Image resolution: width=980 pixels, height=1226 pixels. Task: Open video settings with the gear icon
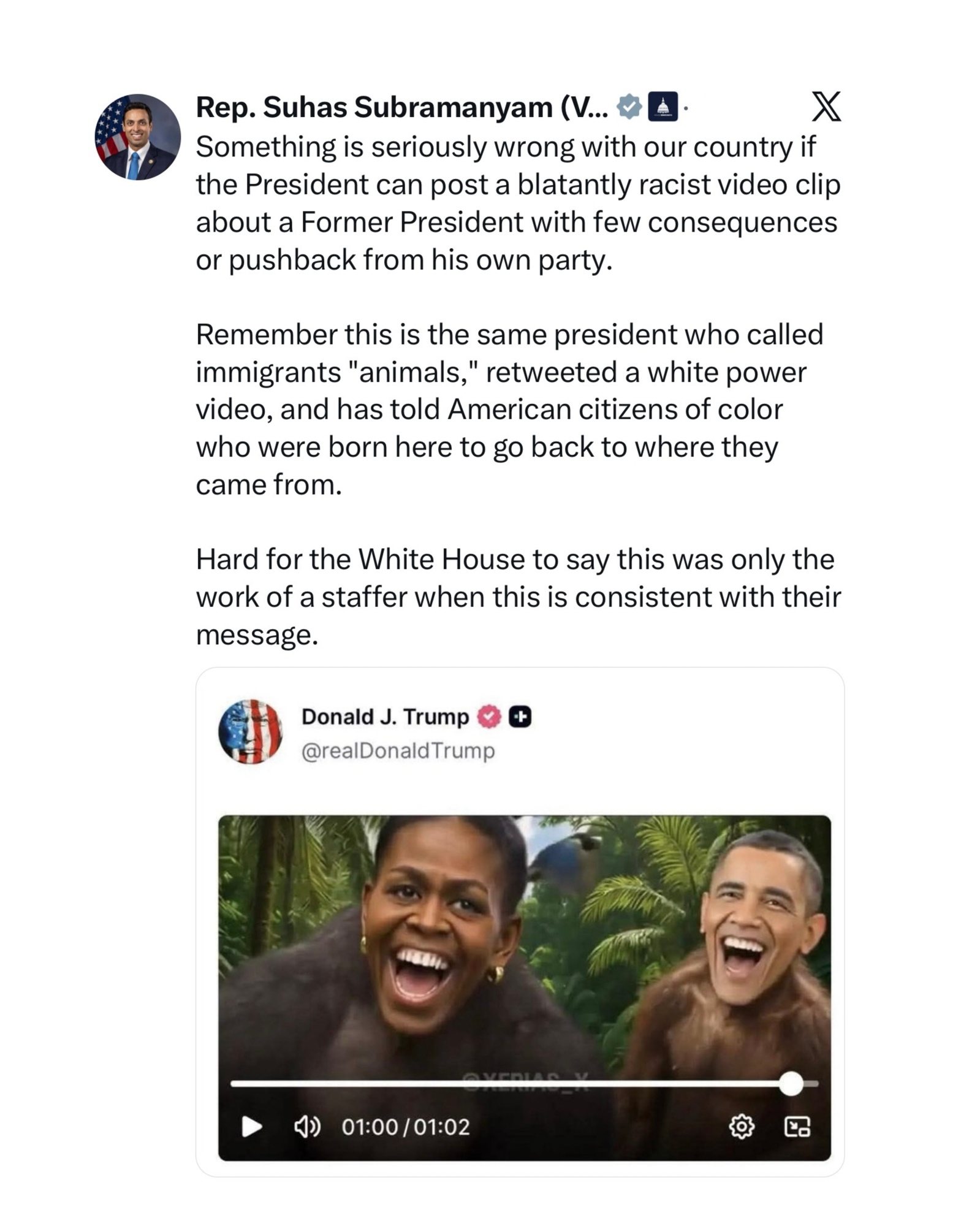pyautogui.click(x=742, y=1127)
